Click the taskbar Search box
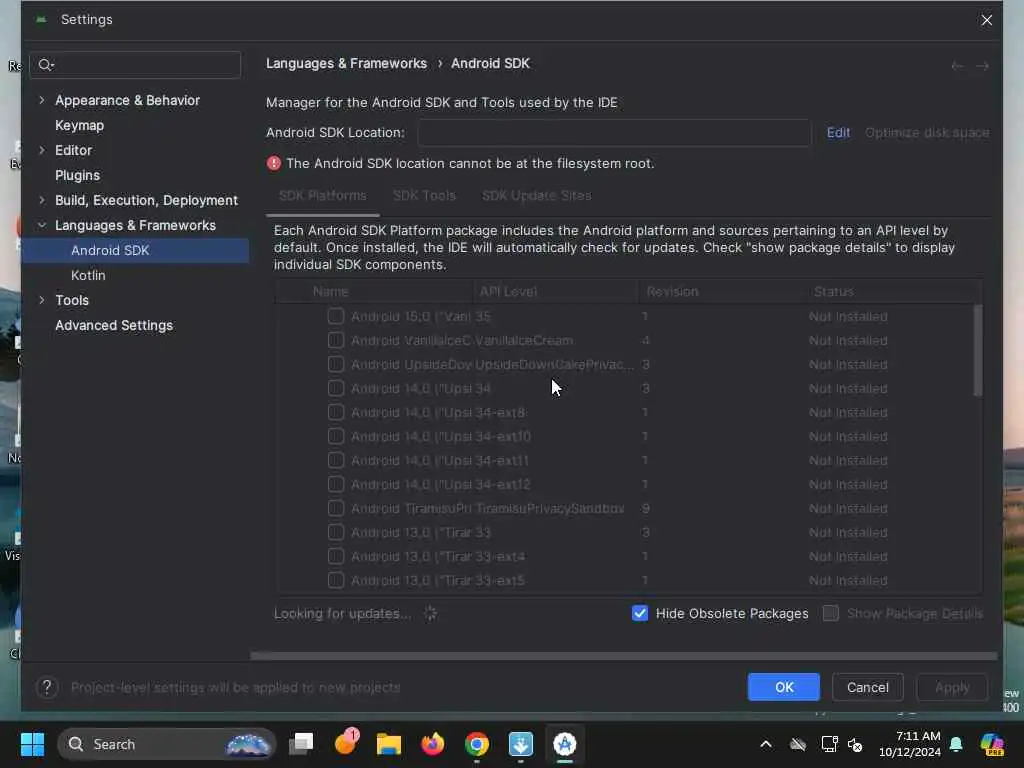 click(167, 744)
